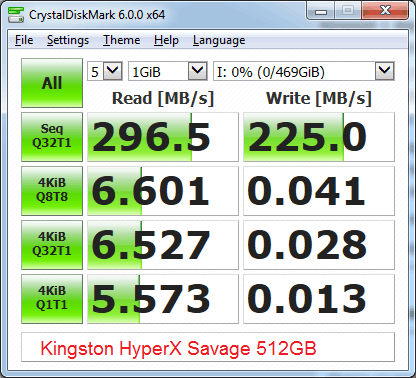Click the 4KiB Q32T1 read result 6.527
The height and width of the screenshot is (378, 416).
pos(163,245)
